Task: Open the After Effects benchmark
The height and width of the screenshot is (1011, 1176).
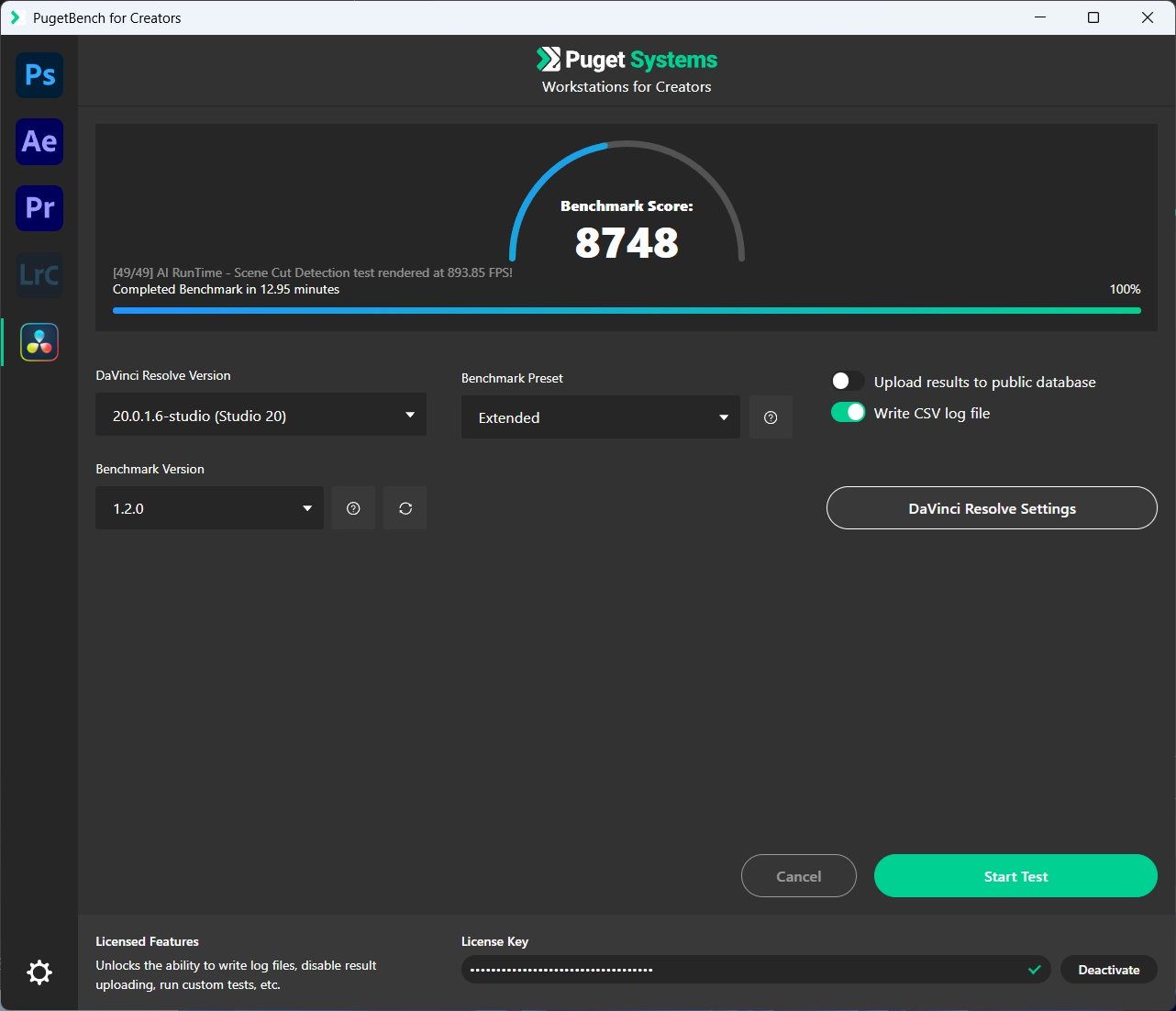Action: coord(39,141)
